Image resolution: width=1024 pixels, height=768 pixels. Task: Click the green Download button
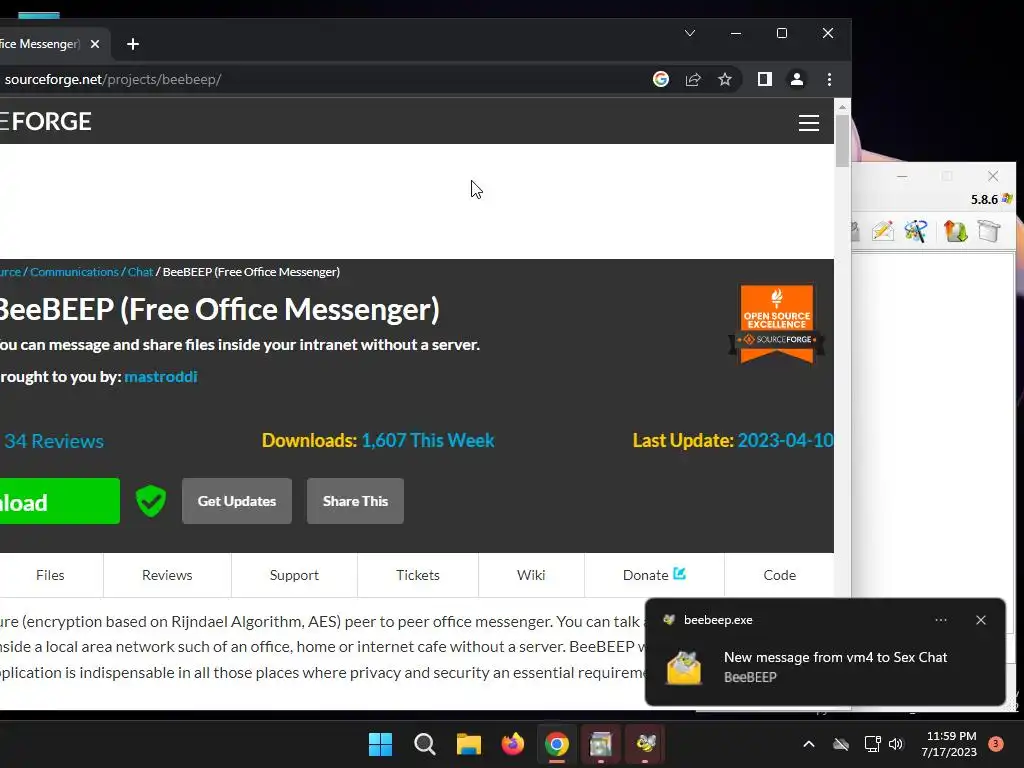pyautogui.click(x=59, y=501)
